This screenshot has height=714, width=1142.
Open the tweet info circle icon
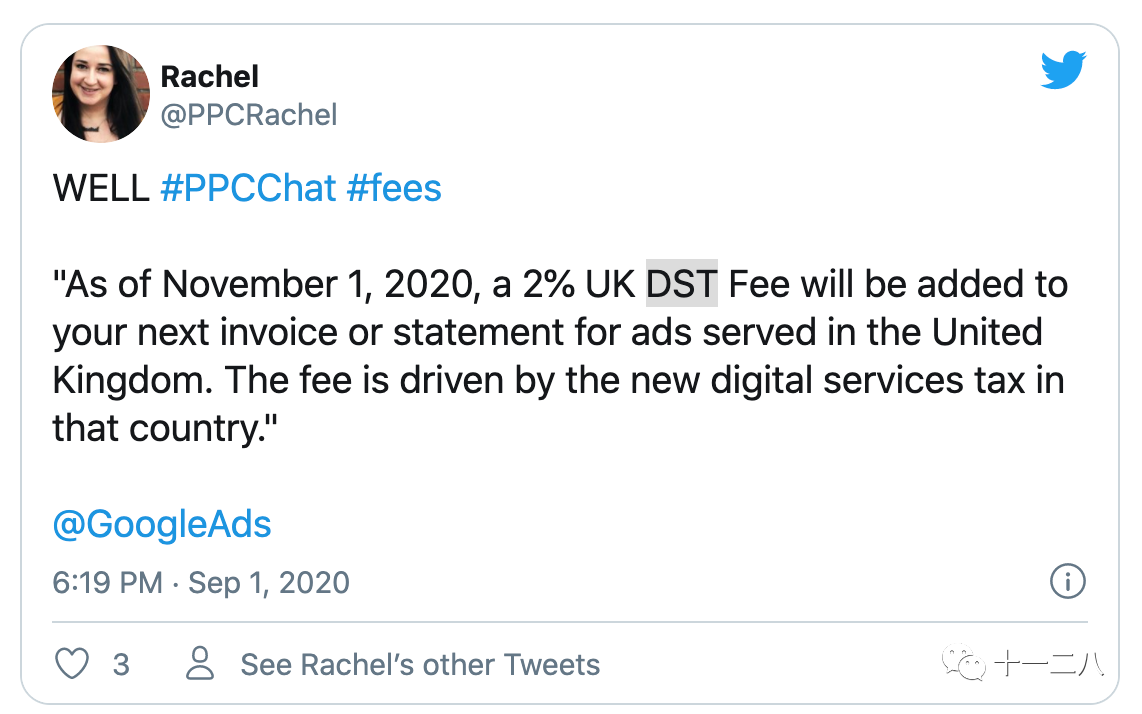1068,582
